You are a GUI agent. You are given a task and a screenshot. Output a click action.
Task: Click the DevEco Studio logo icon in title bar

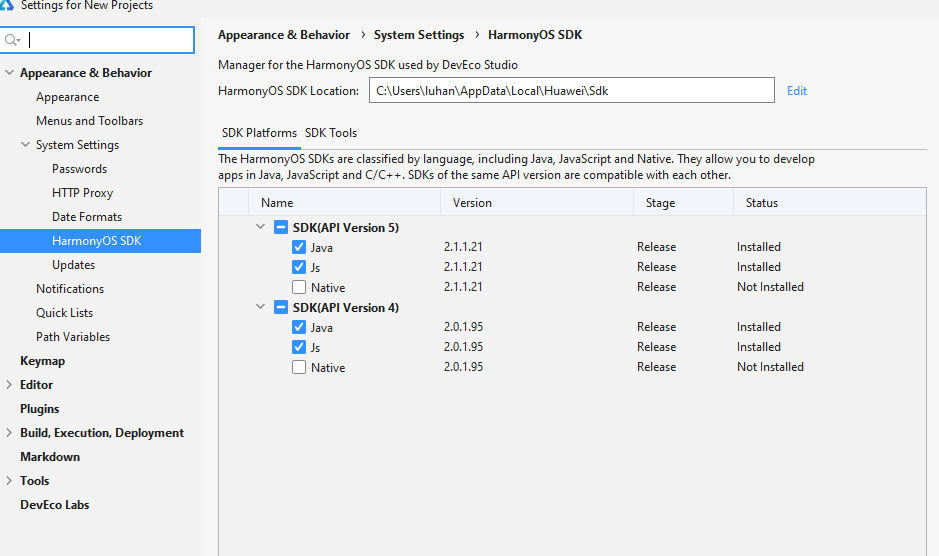point(6,5)
